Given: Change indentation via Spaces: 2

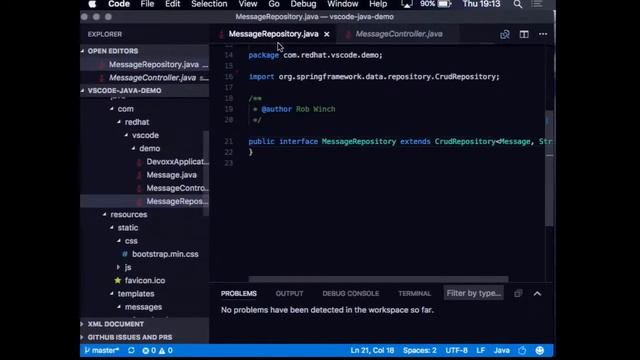Looking at the screenshot, I should tap(420, 350).
